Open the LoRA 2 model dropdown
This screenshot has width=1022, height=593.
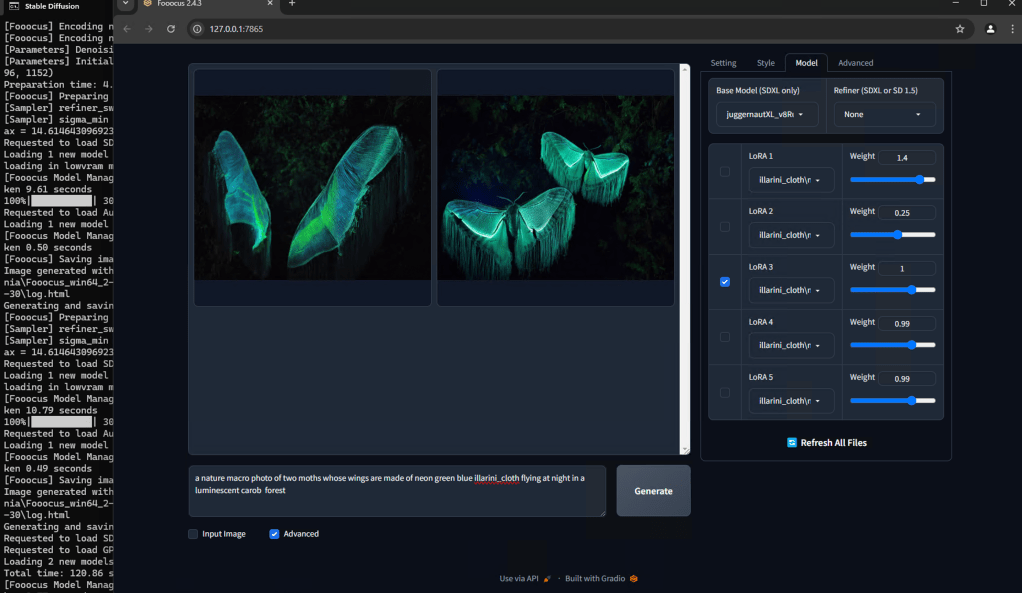[791, 235]
